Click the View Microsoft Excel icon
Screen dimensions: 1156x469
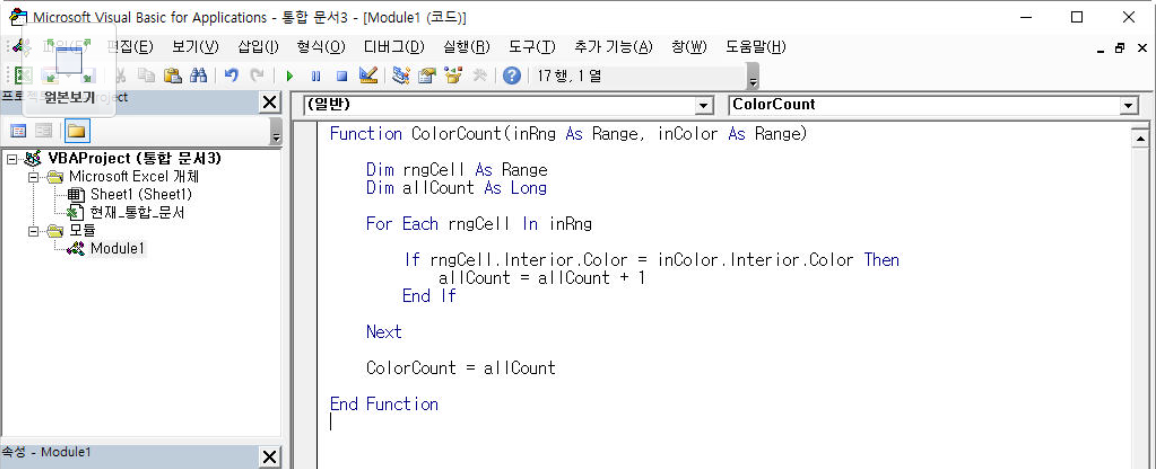pos(24,75)
